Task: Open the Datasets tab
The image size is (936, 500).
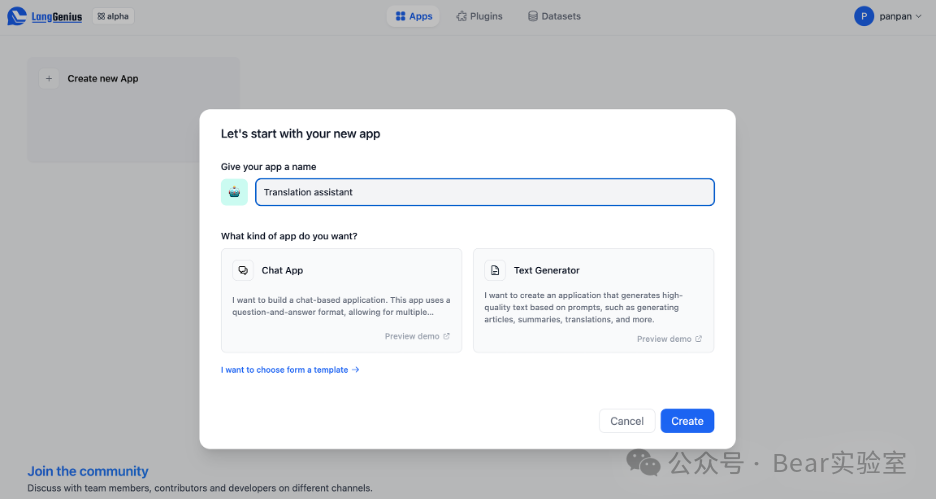Action: point(554,16)
